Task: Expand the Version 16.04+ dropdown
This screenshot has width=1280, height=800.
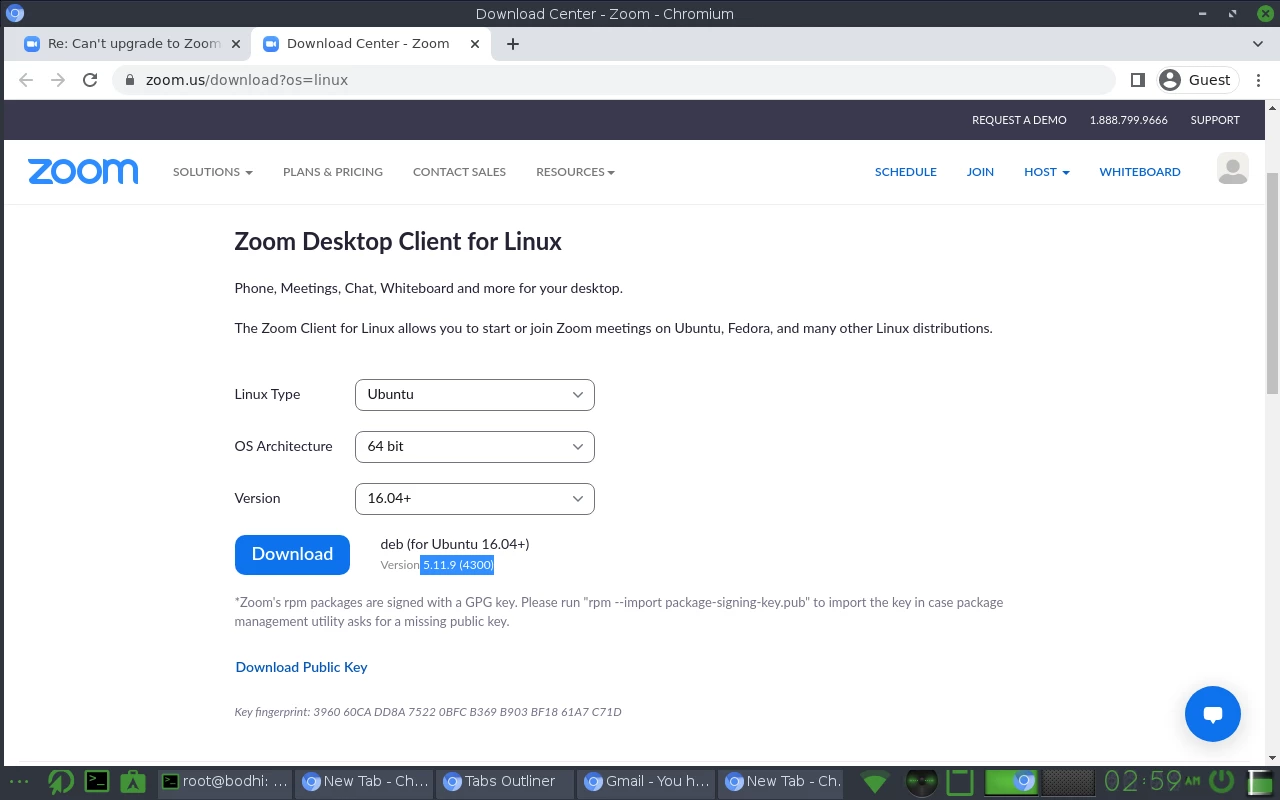Action: (475, 498)
